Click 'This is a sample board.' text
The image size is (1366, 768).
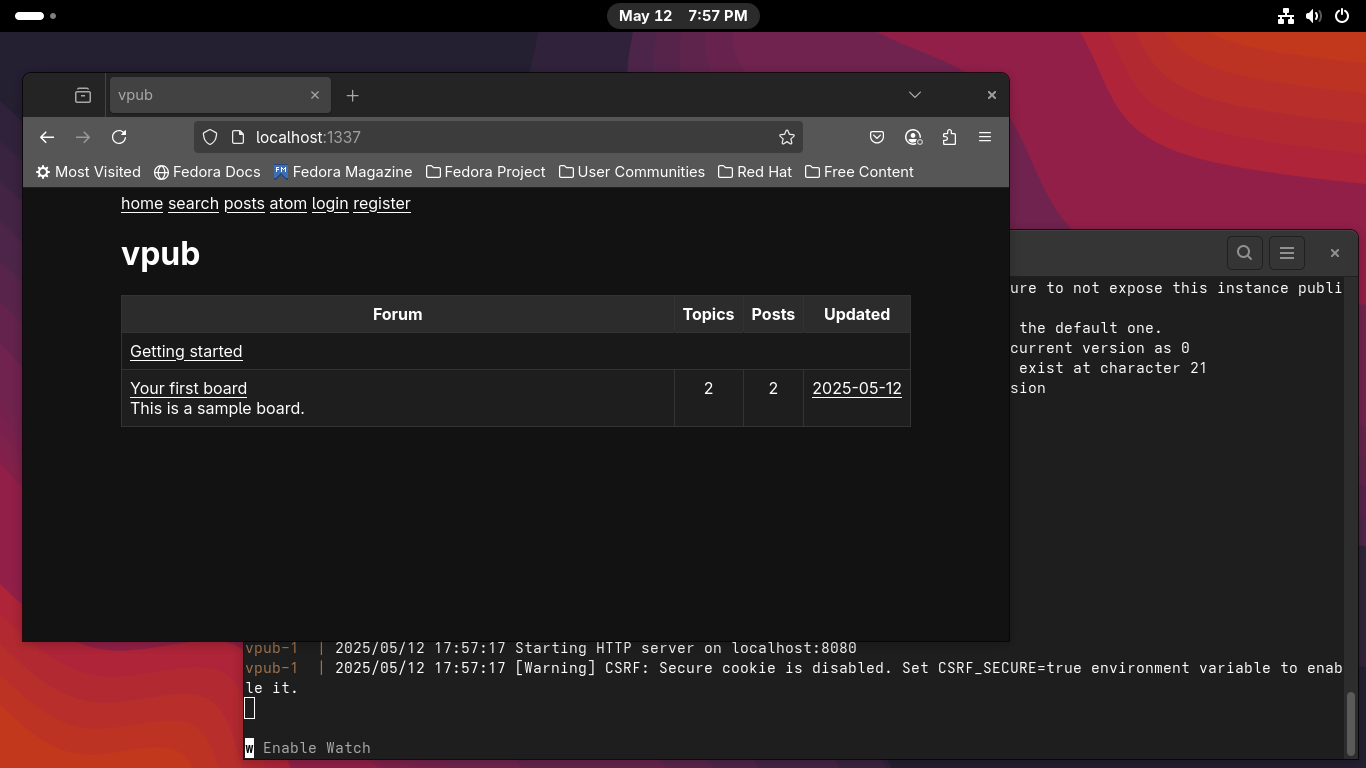pyautogui.click(x=217, y=408)
